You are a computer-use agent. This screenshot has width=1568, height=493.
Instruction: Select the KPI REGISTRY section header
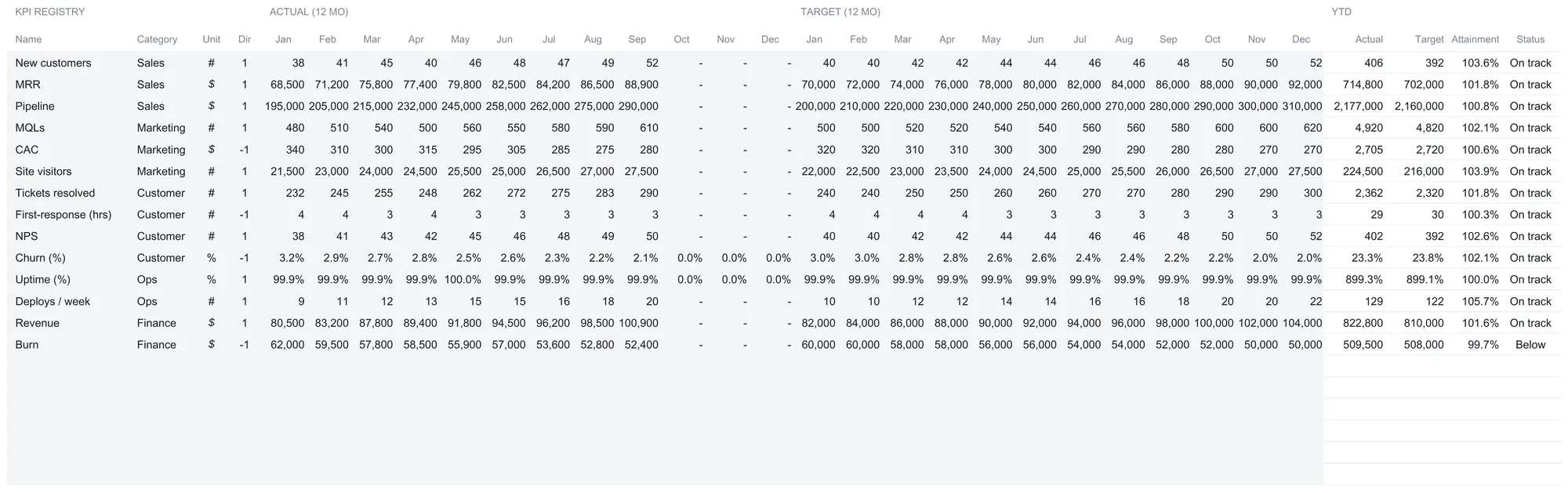tap(50, 12)
